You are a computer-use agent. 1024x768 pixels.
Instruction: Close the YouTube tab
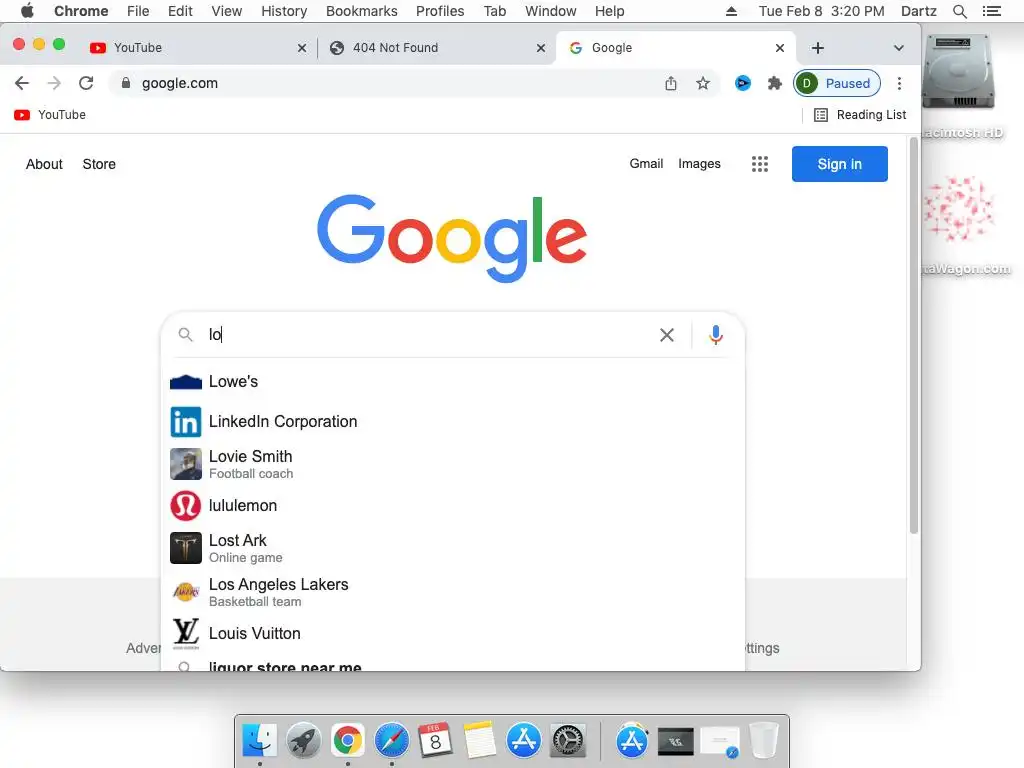click(x=302, y=48)
